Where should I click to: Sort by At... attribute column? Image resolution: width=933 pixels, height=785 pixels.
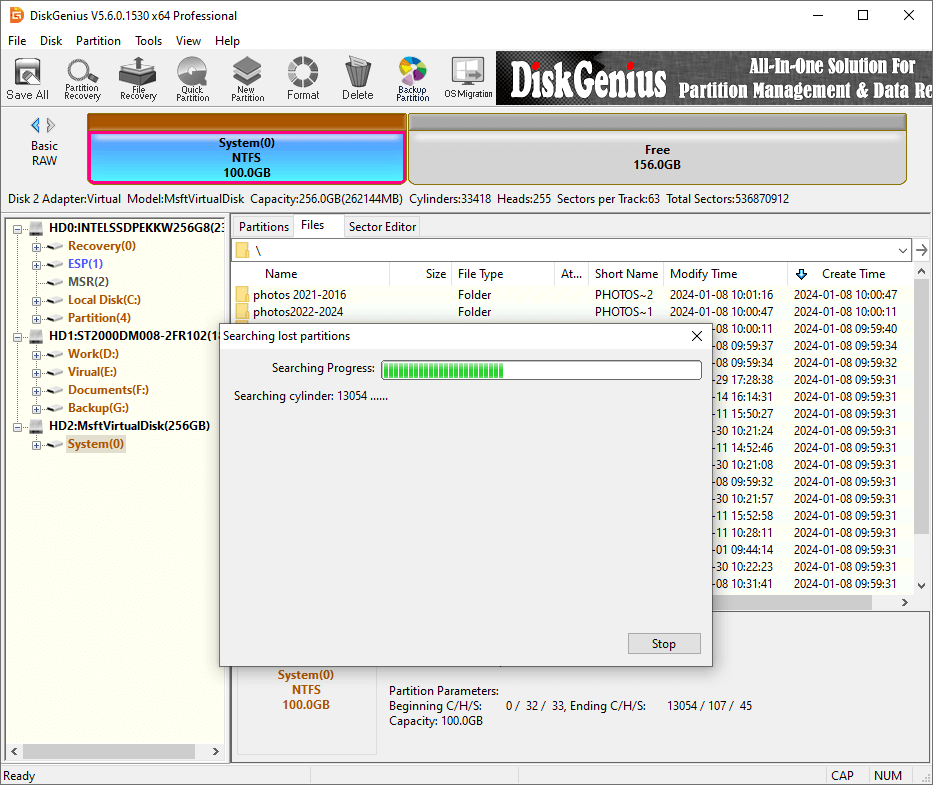pos(571,274)
